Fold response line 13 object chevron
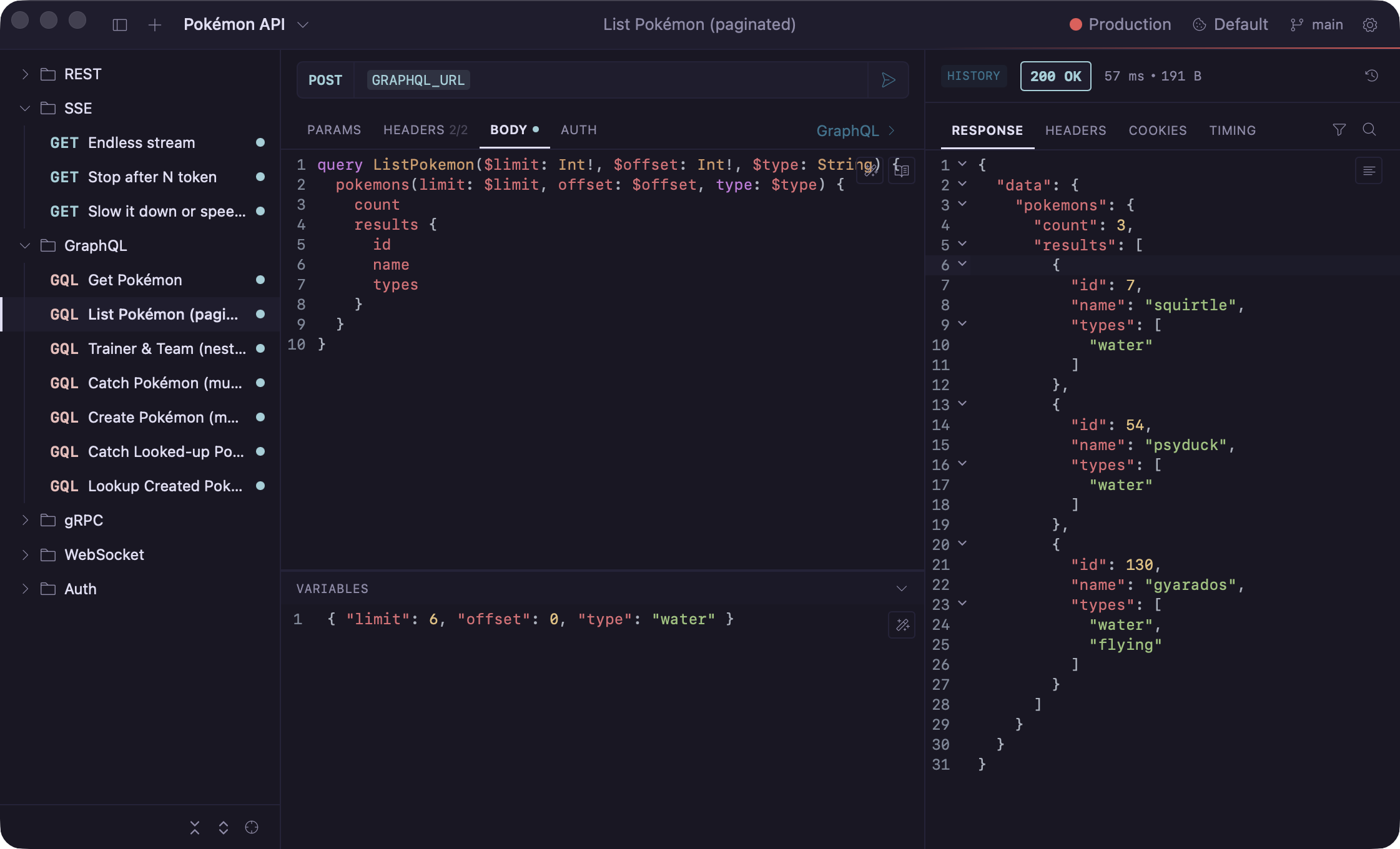This screenshot has height=849, width=1400. click(962, 404)
